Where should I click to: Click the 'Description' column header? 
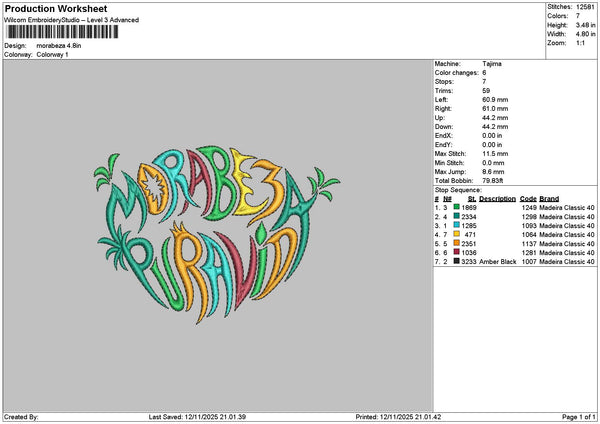(497, 199)
